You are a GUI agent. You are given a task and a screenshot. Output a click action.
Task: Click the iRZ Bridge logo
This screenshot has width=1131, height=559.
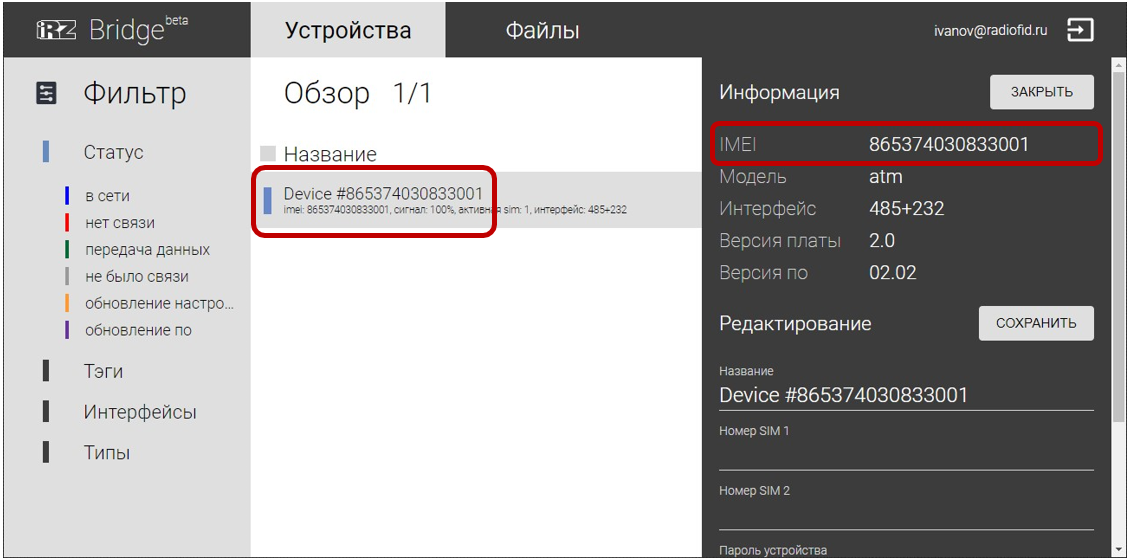(112, 30)
